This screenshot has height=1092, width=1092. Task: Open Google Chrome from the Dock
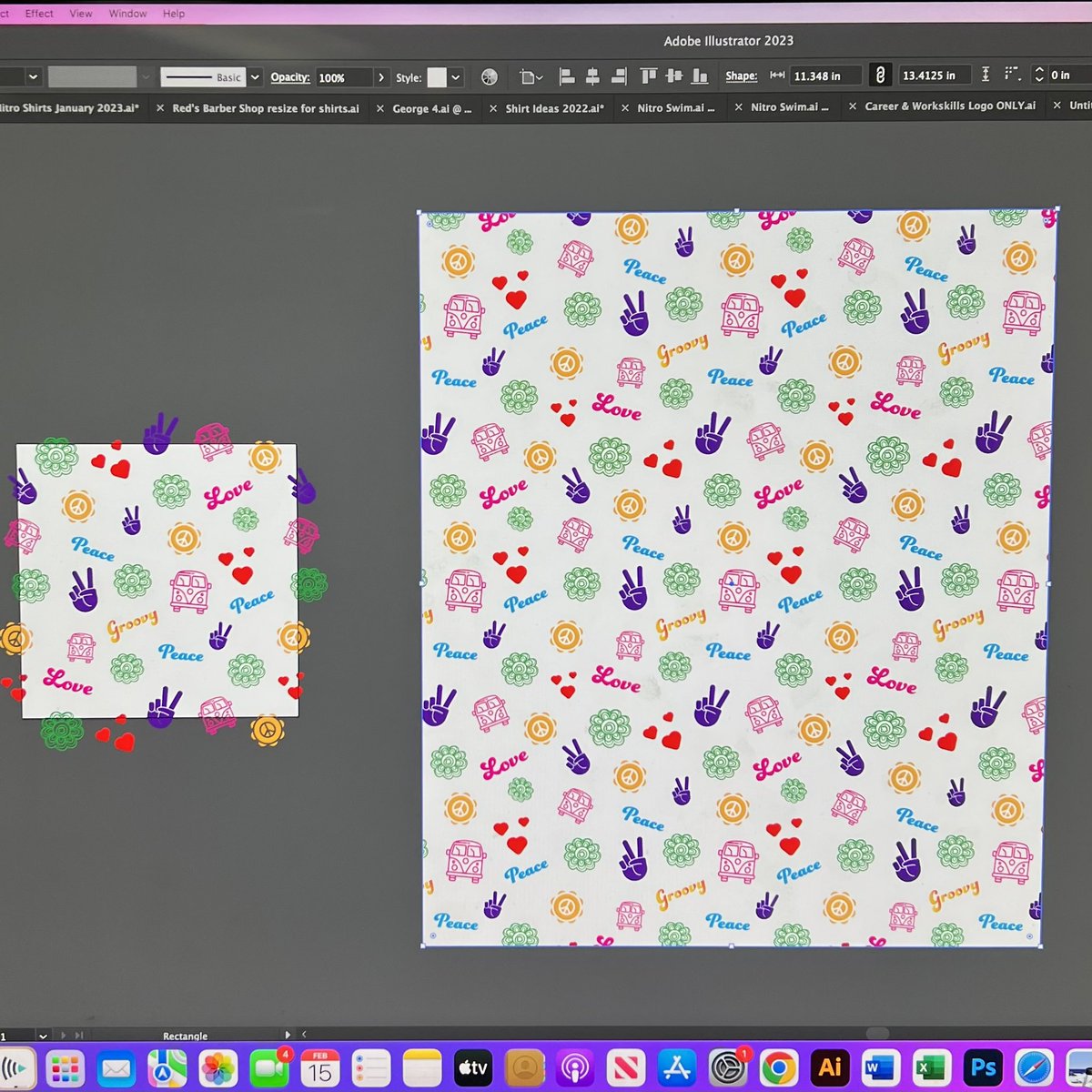click(779, 1068)
